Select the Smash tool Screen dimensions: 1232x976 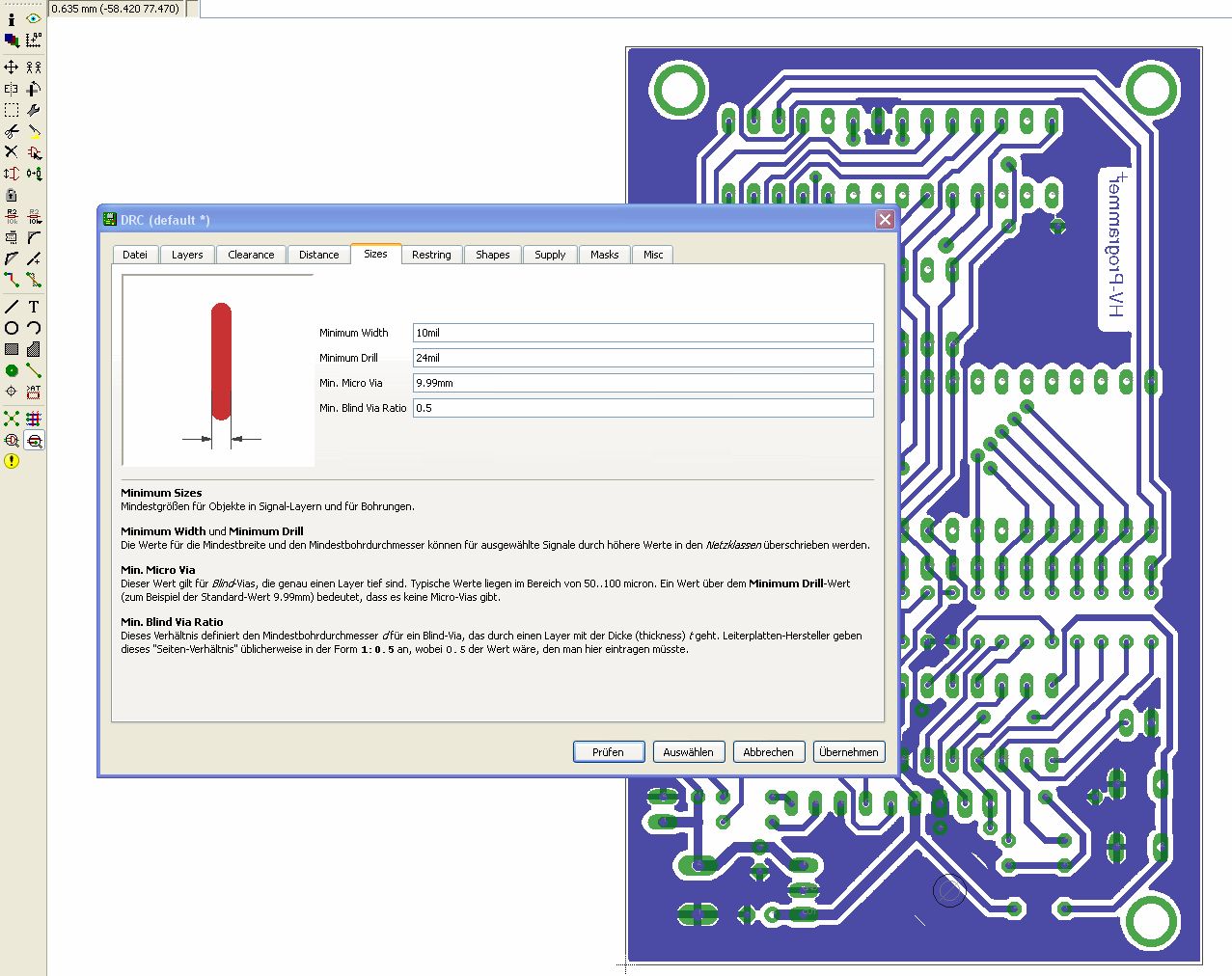(x=12, y=237)
